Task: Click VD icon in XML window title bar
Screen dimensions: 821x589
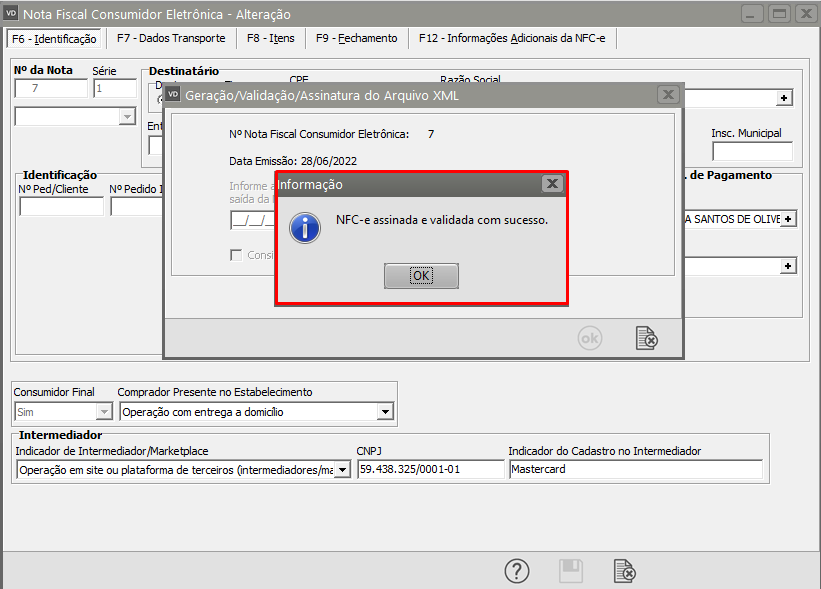Action: pyautogui.click(x=173, y=95)
